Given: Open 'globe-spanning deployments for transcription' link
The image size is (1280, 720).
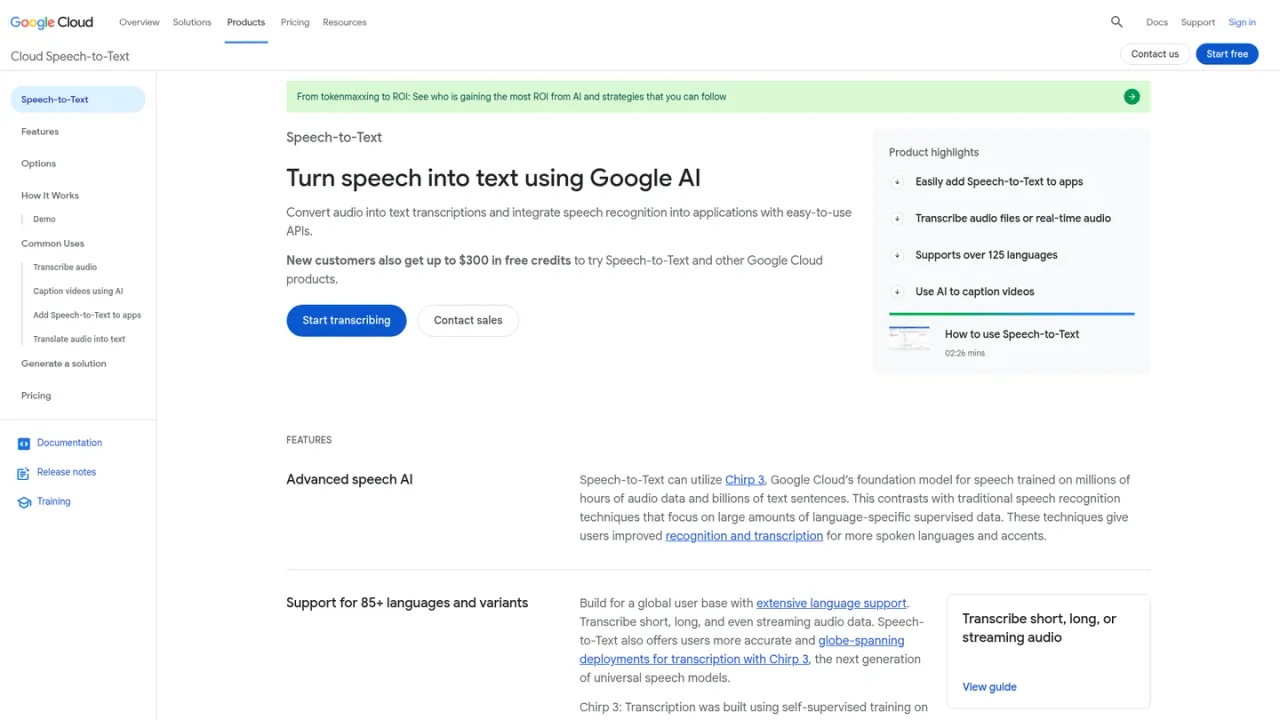Looking at the screenshot, I should [x=742, y=650].
